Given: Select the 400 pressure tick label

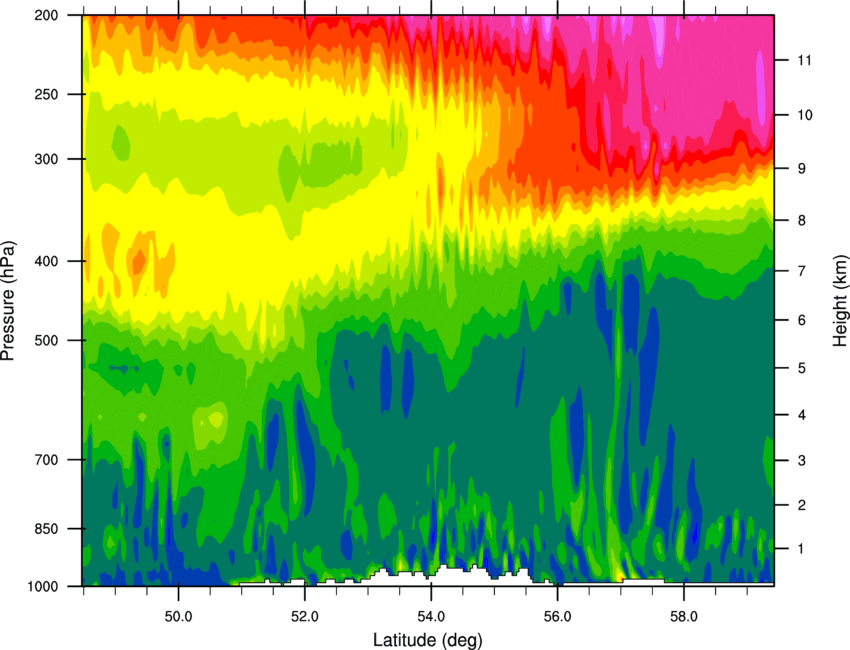Looking at the screenshot, I should (x=46, y=261).
